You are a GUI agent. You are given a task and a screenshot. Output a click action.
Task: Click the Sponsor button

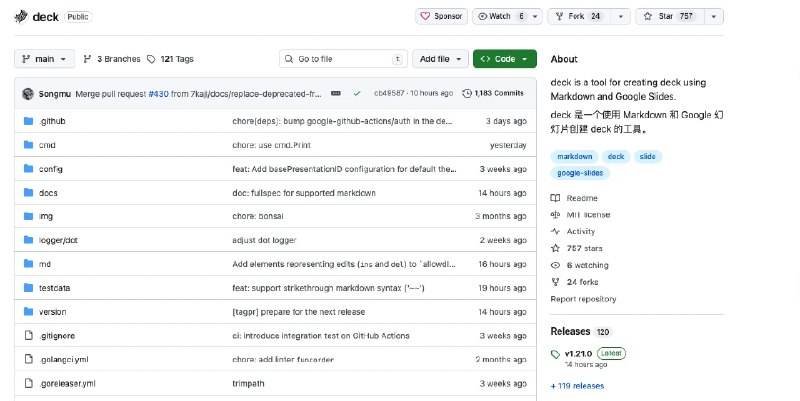(x=441, y=16)
